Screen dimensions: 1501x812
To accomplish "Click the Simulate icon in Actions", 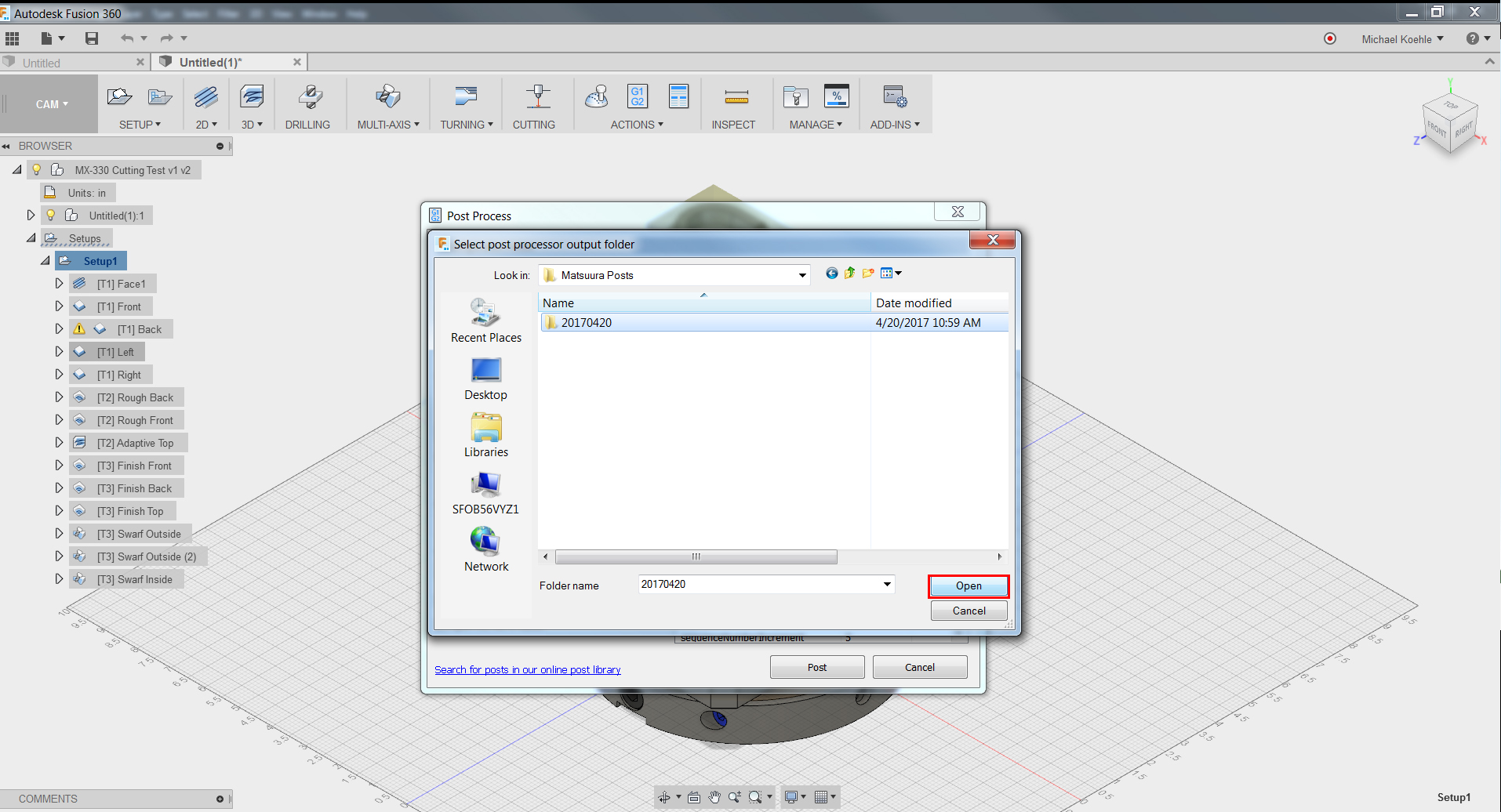I will point(597,96).
